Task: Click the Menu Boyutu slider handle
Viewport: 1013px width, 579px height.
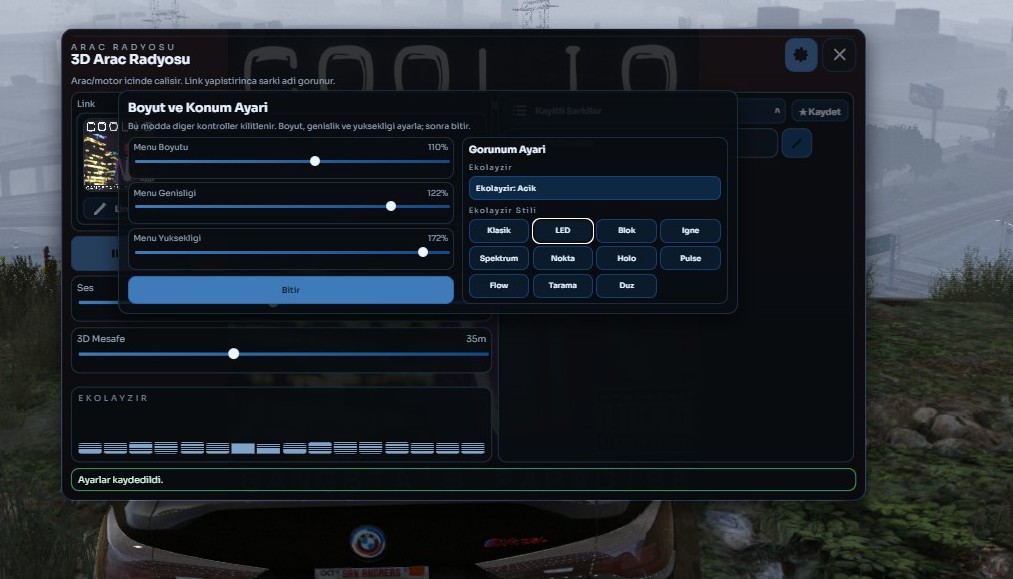Action: pyautogui.click(x=315, y=161)
